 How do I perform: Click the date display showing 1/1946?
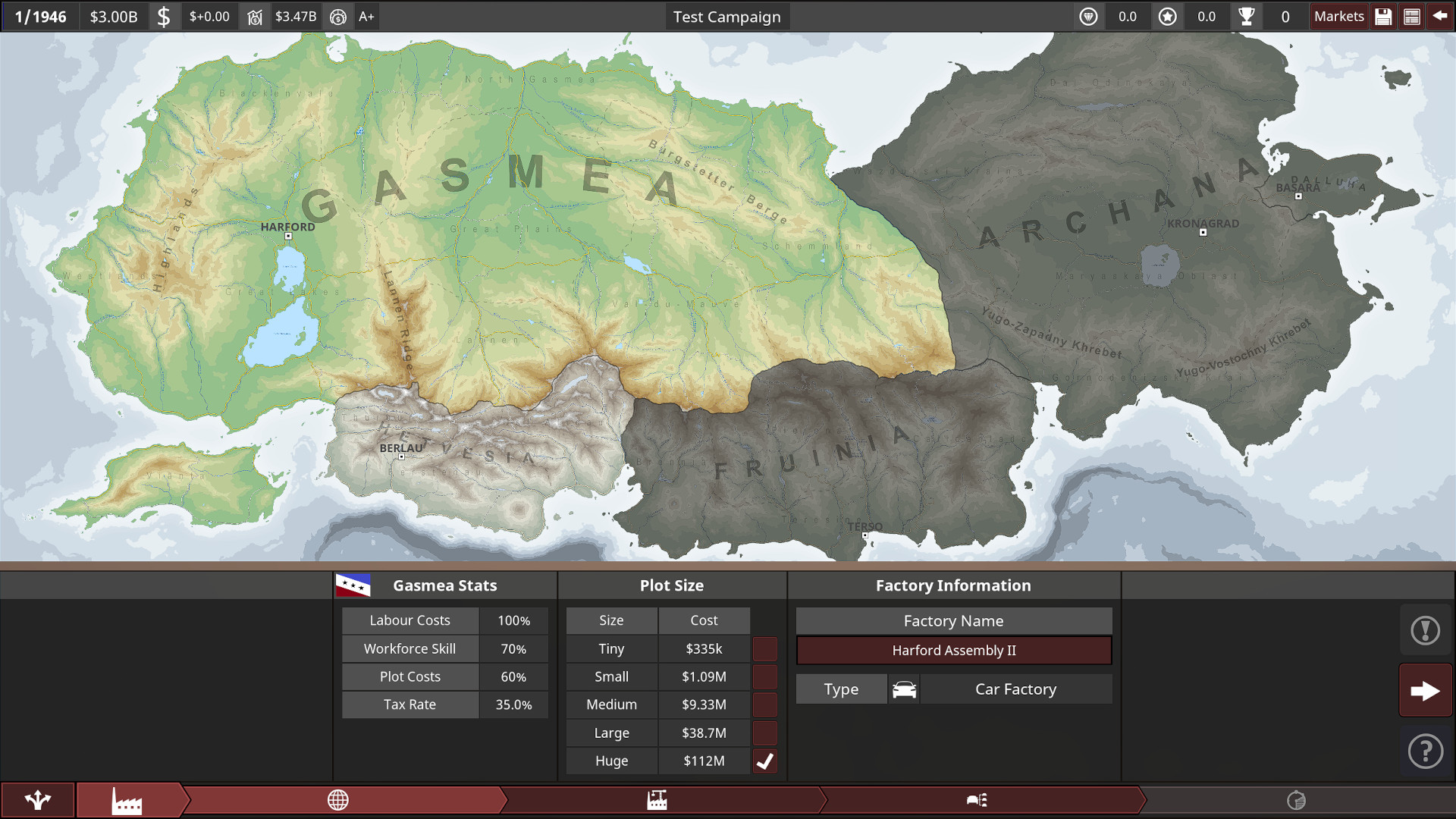click(x=39, y=16)
